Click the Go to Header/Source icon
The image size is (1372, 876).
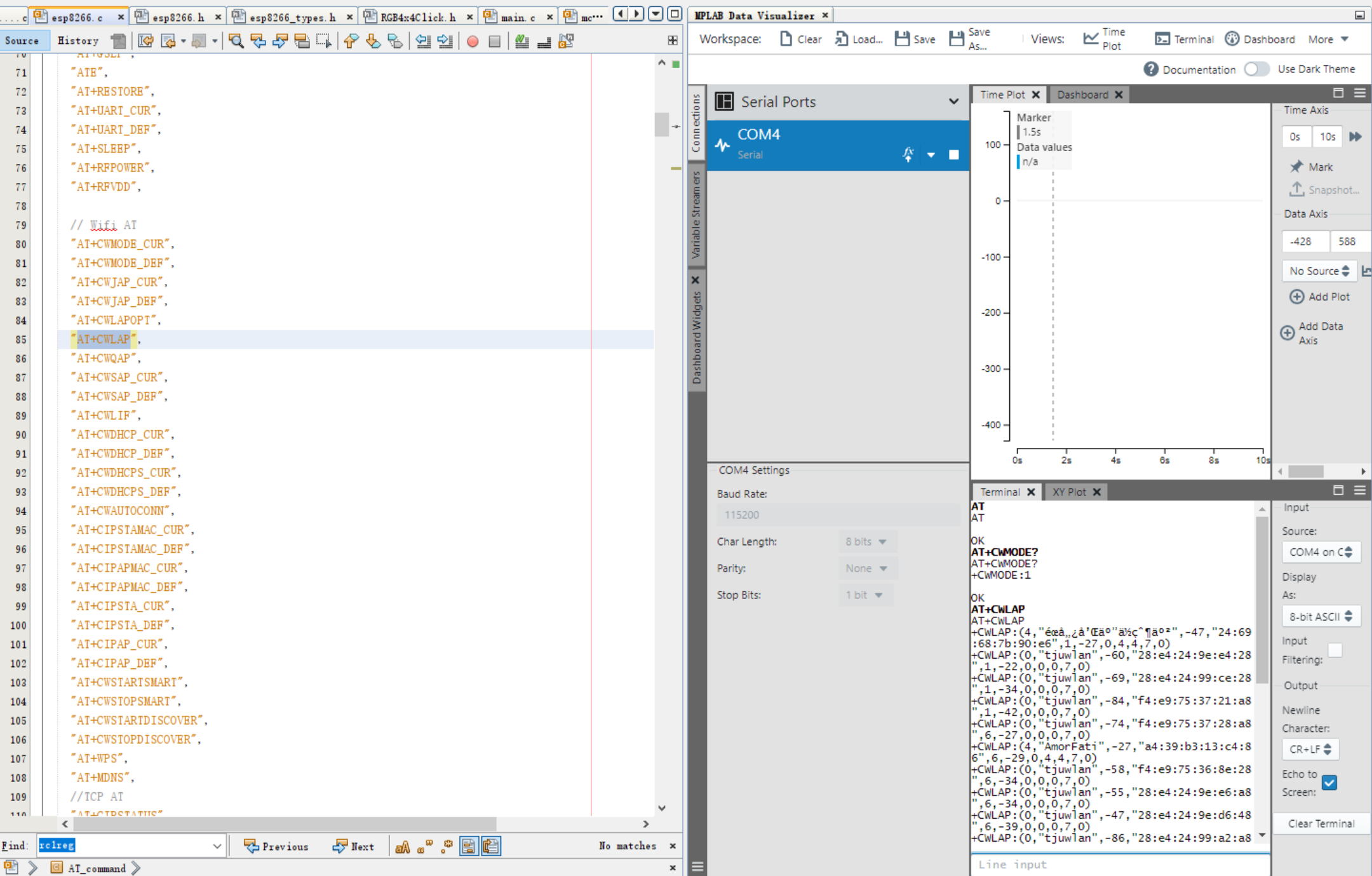point(566,41)
